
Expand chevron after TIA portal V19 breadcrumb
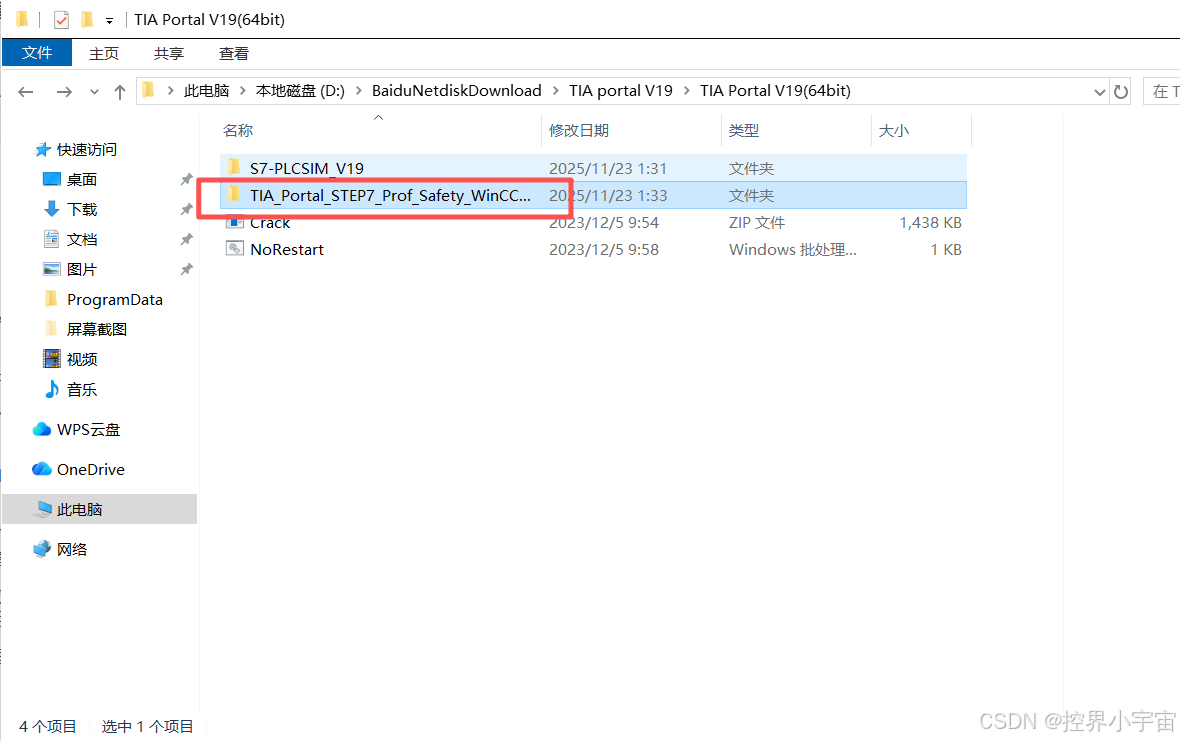[686, 91]
